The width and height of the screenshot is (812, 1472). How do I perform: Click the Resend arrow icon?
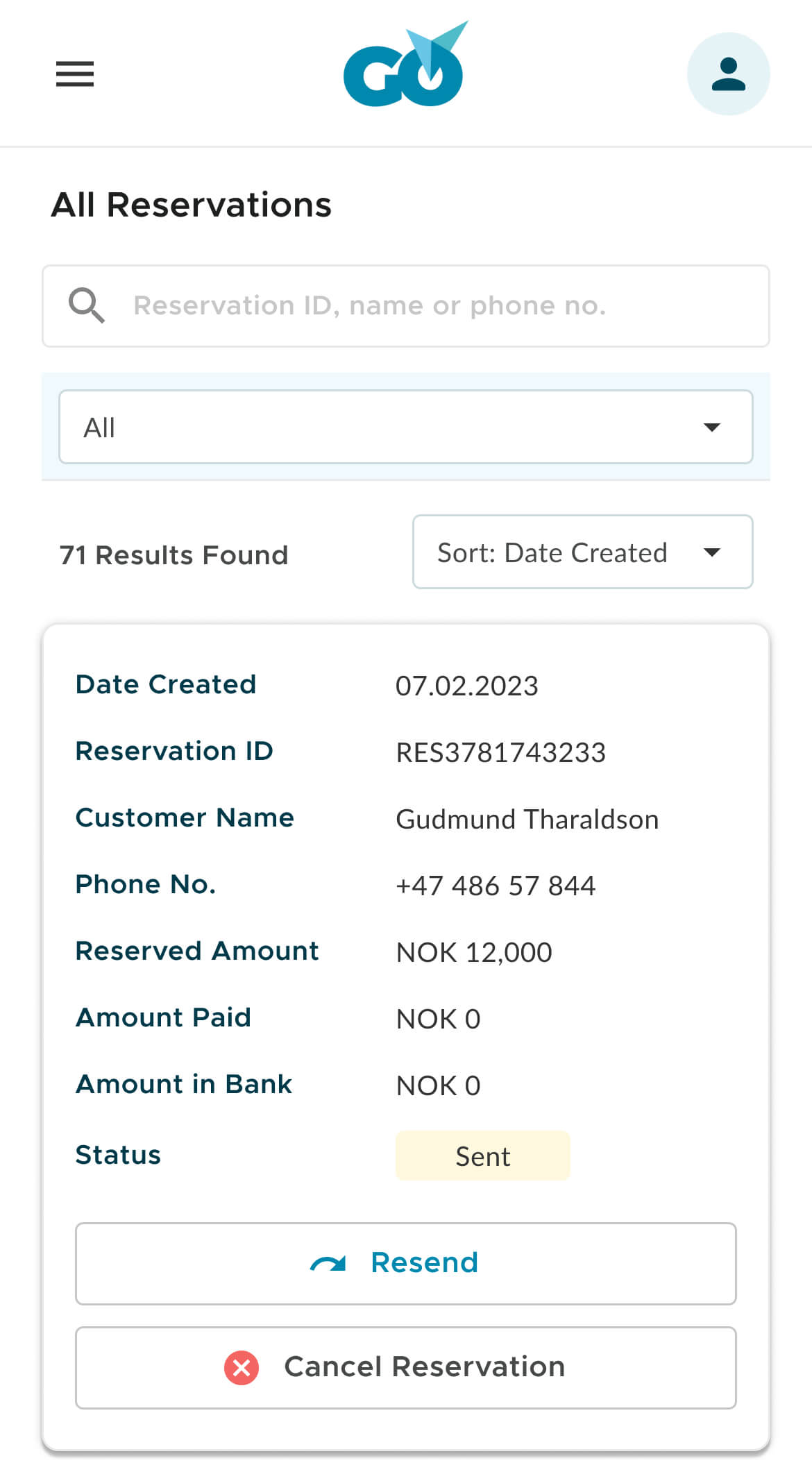328,1264
